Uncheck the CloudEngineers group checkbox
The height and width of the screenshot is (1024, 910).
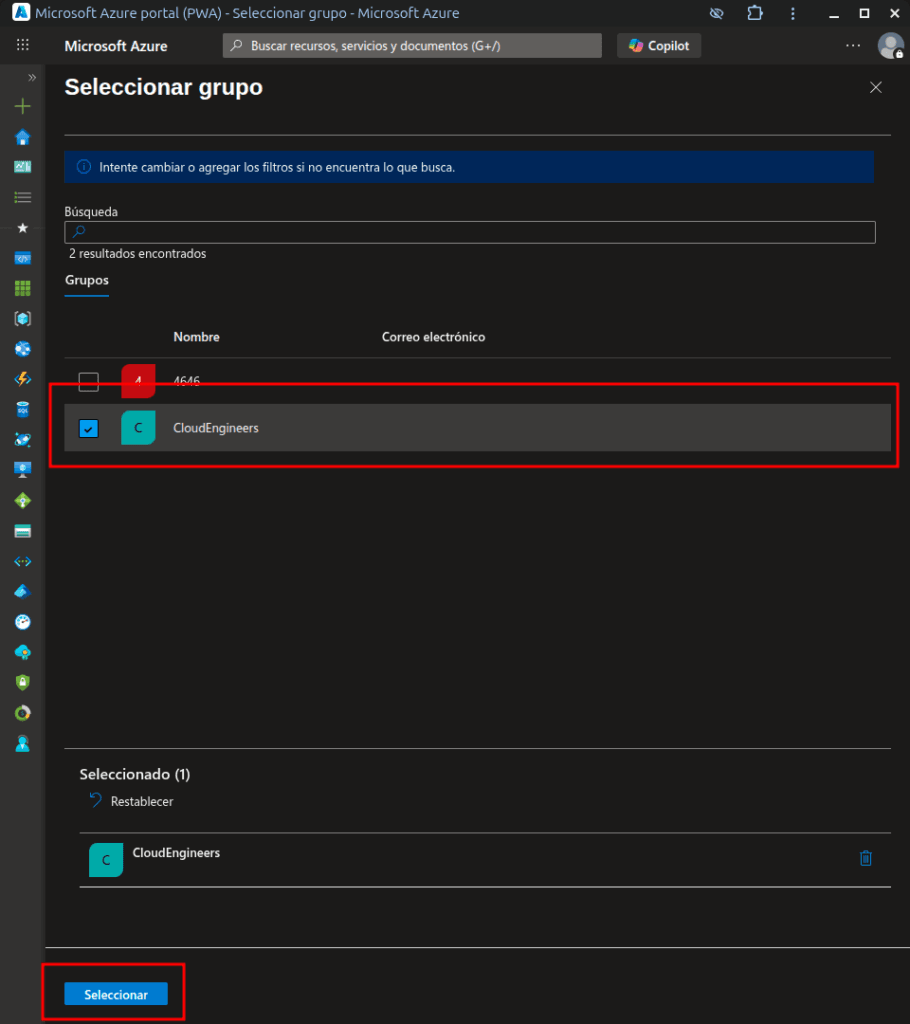[89, 428]
